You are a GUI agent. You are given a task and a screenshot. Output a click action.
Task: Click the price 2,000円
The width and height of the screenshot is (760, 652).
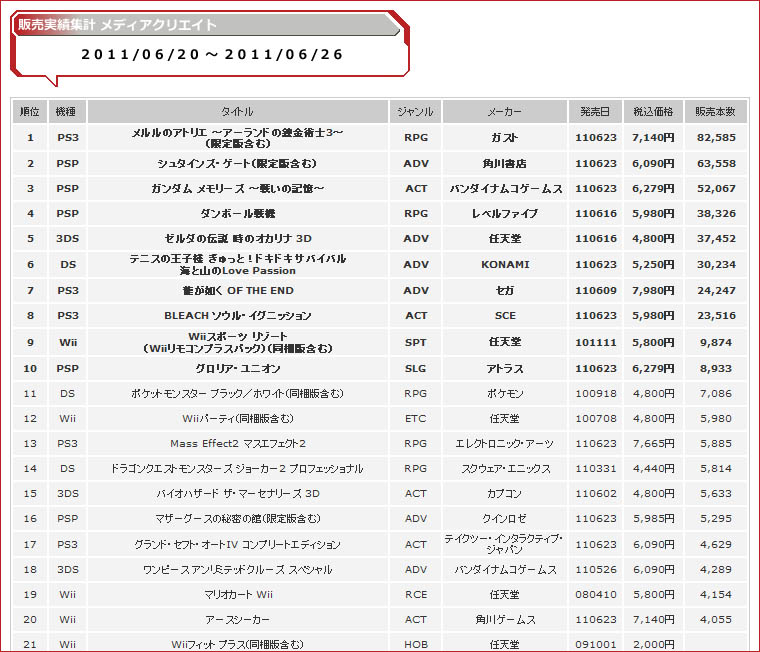[x=653, y=645]
